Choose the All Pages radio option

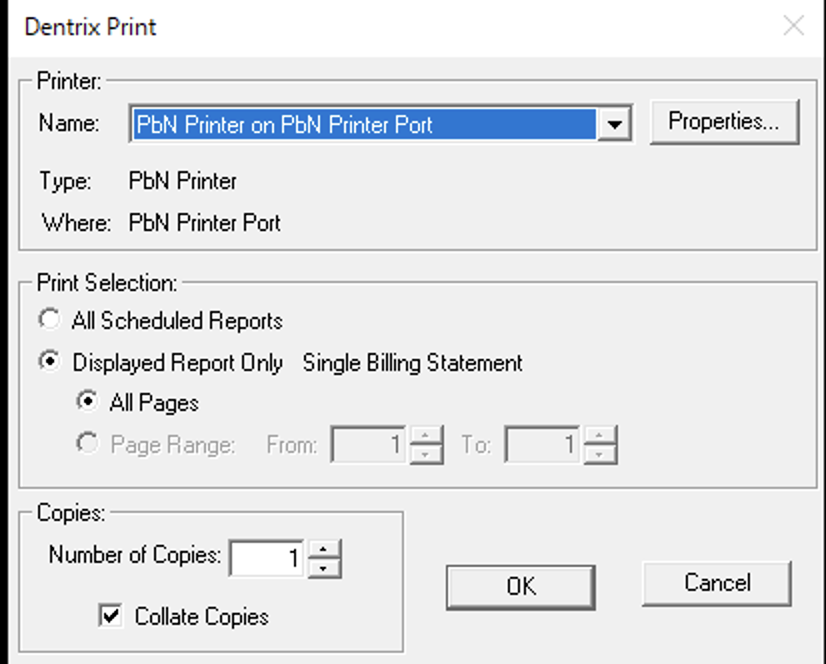(x=87, y=402)
